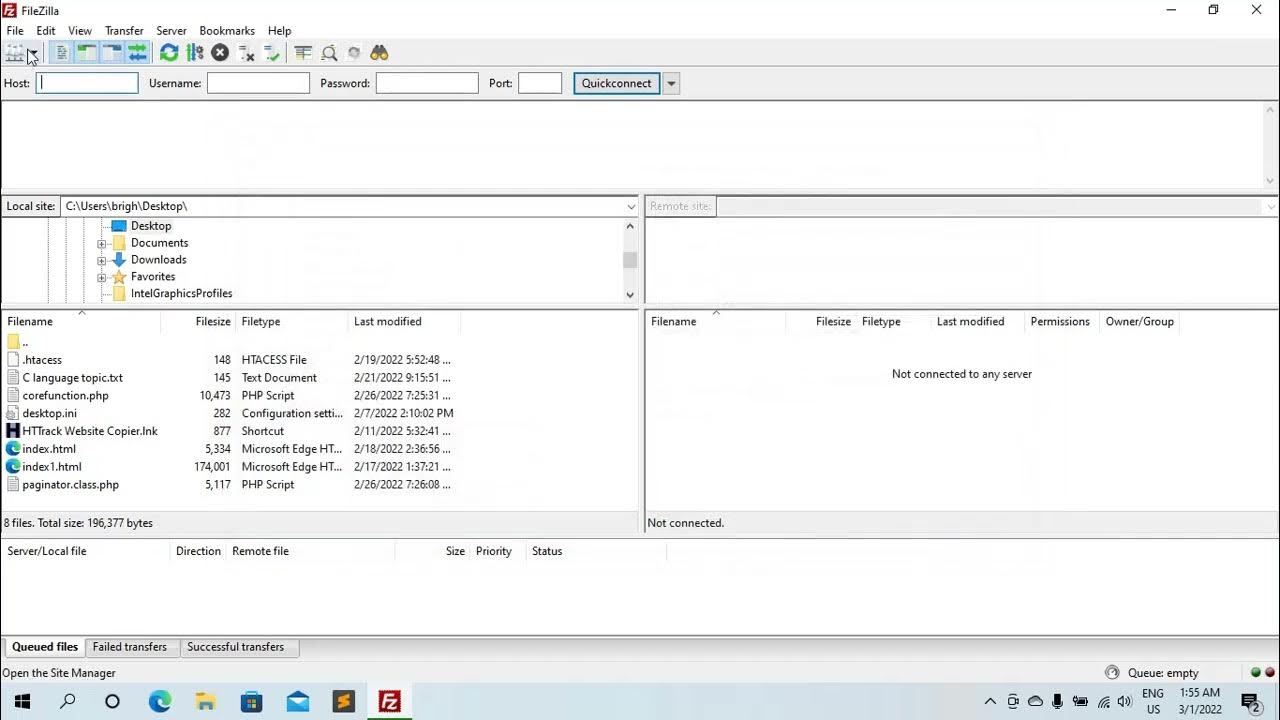Select desktop.ini file
Screen dimensions: 1280x720
[49, 413]
